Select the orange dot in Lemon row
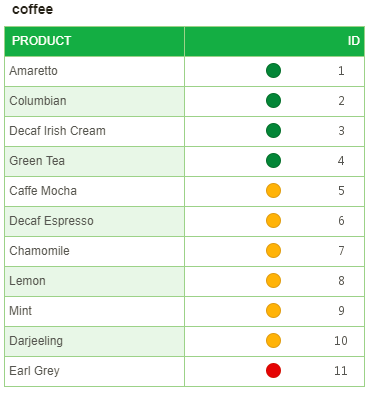Image resolution: width=368 pixels, height=395 pixels. [273, 281]
